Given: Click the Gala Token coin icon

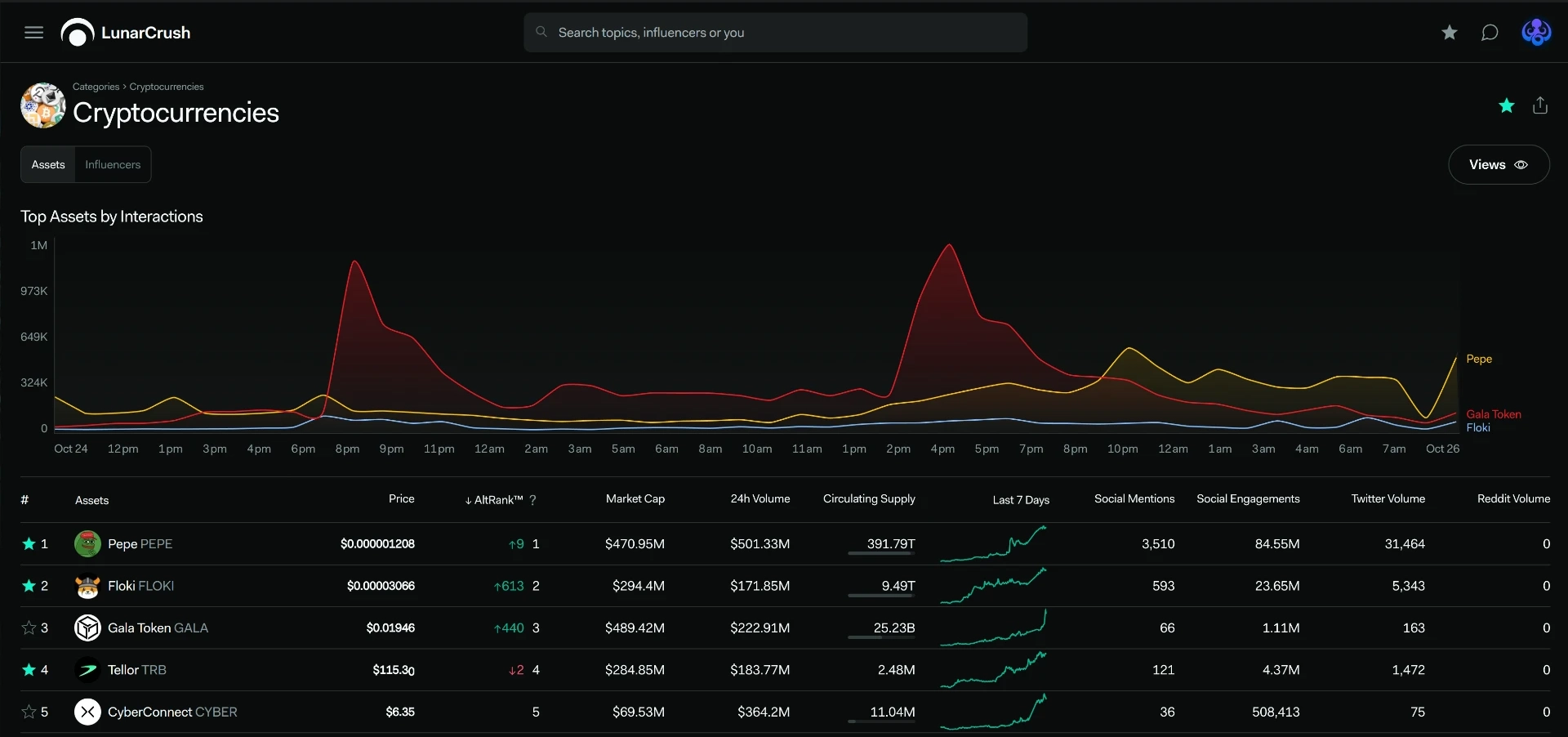Looking at the screenshot, I should point(87,628).
